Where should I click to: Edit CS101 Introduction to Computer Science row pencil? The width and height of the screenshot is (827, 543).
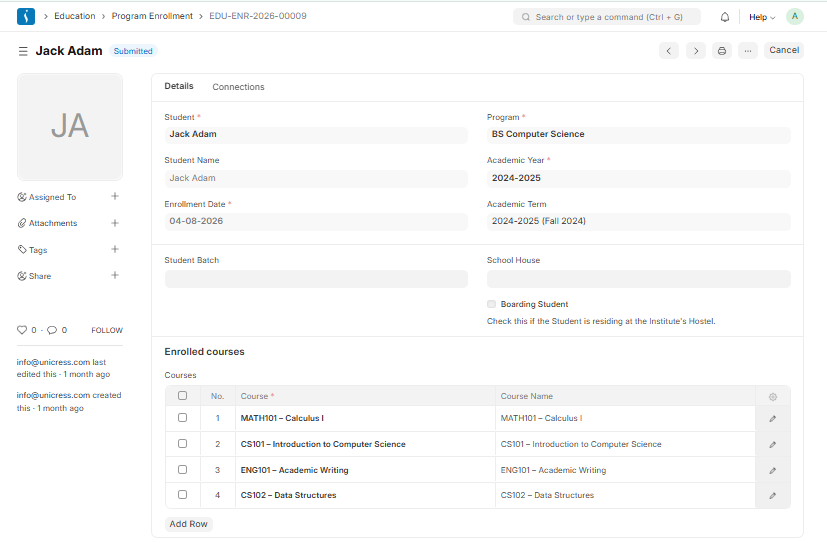(x=773, y=444)
